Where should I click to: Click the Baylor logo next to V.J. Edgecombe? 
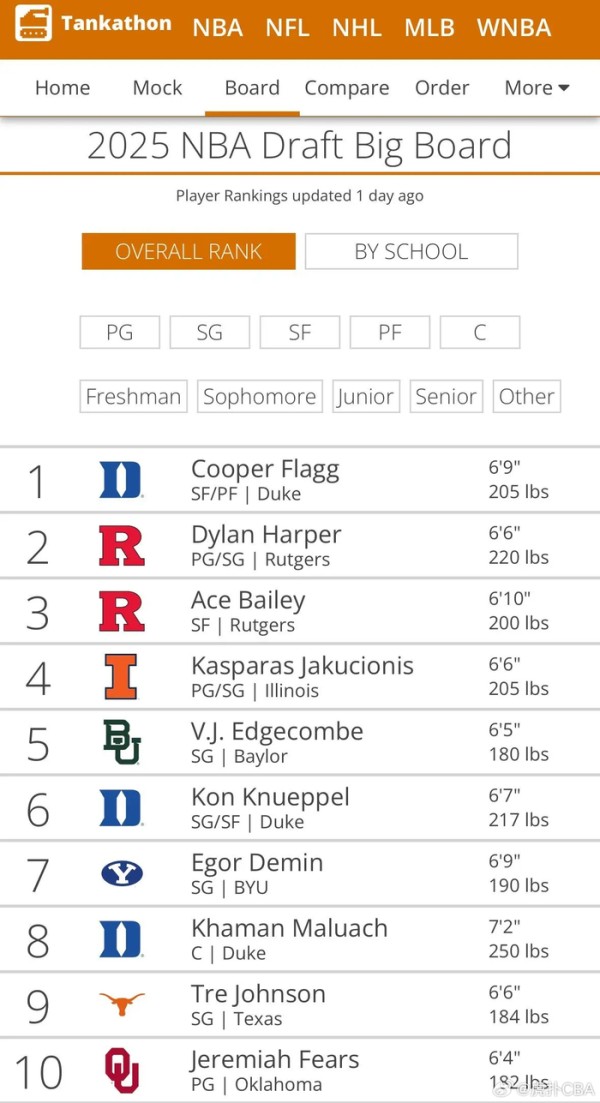[121, 742]
